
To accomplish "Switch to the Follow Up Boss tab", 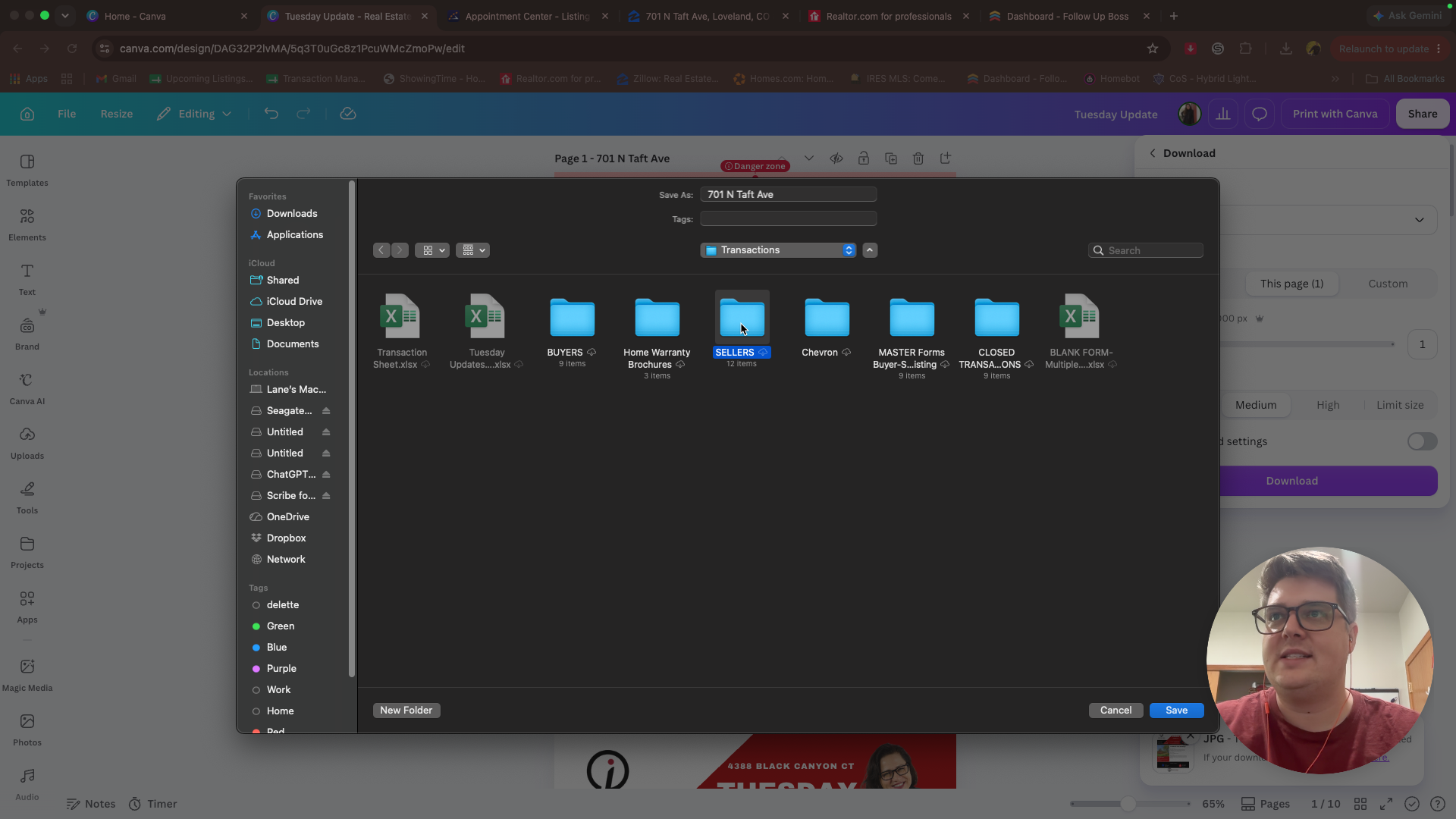I will (x=1069, y=16).
